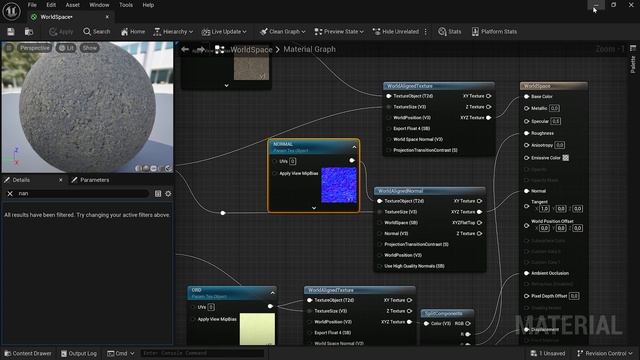
Task: Open the viewport Show menu
Action: (x=89, y=48)
